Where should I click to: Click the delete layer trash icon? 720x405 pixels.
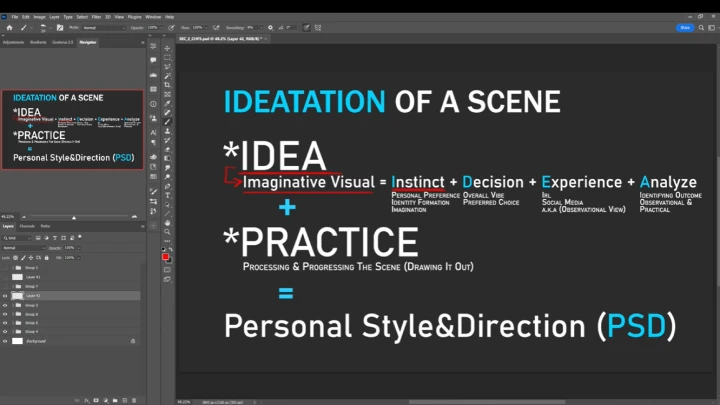pos(134,400)
